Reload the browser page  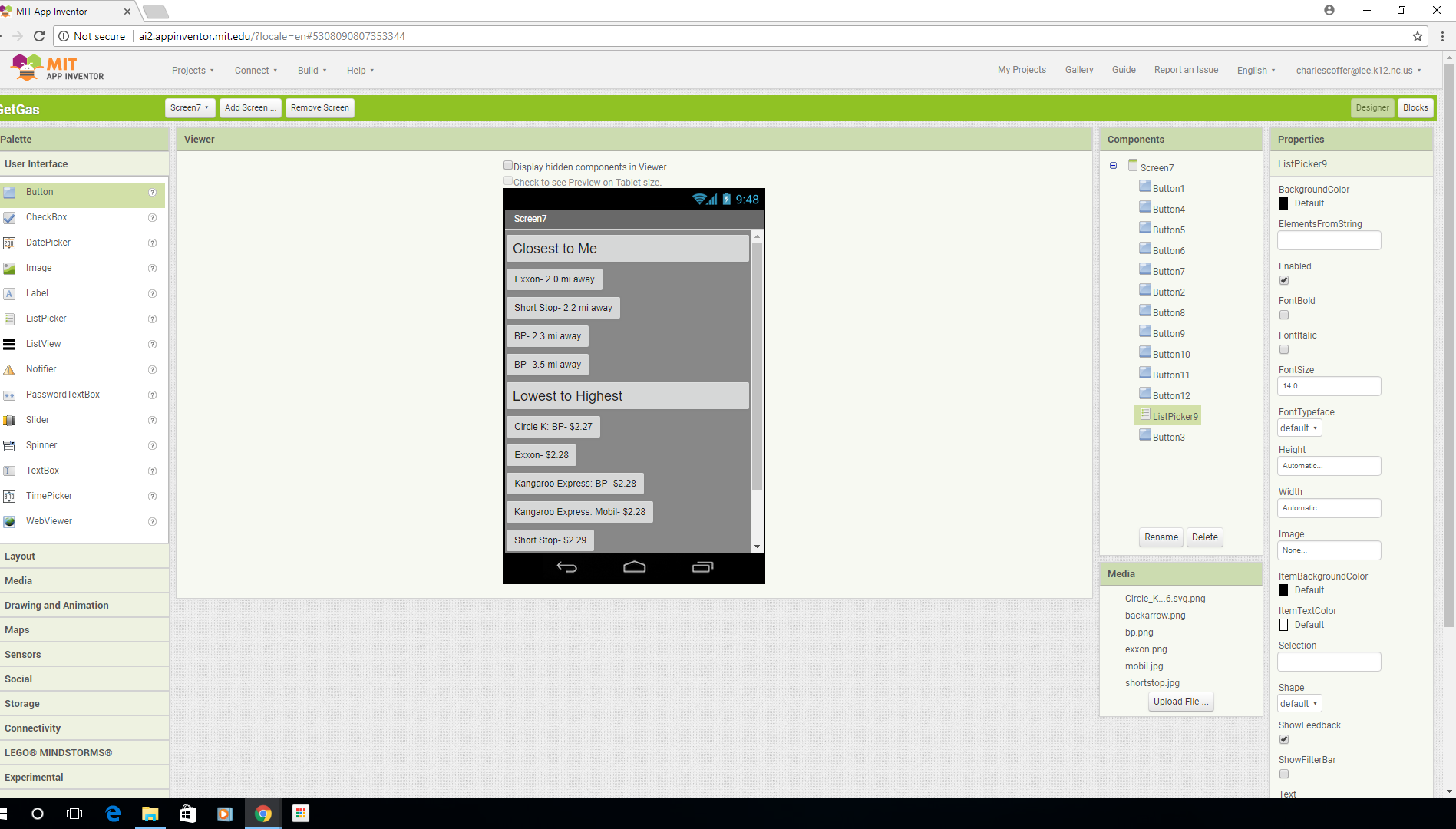click(x=39, y=36)
